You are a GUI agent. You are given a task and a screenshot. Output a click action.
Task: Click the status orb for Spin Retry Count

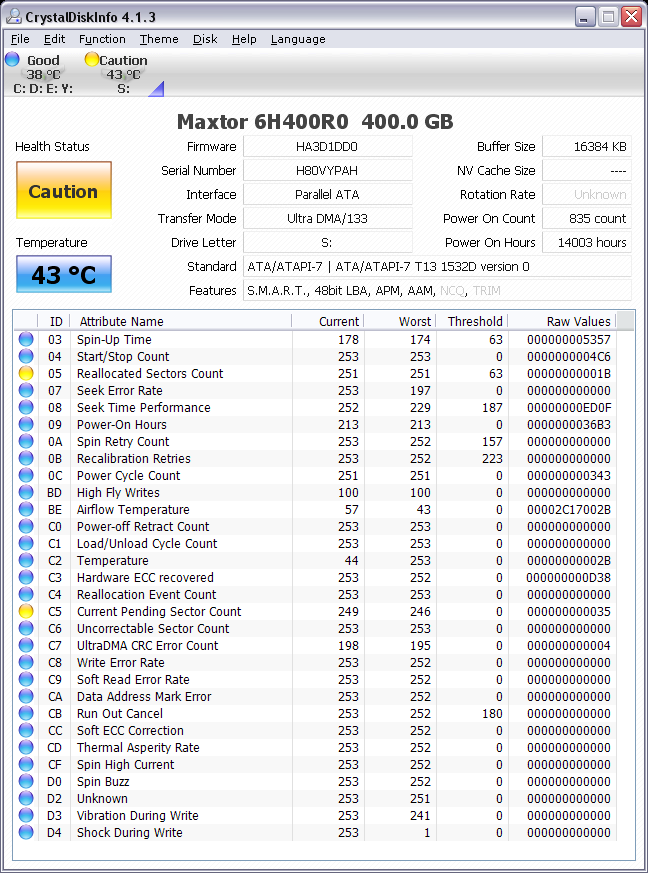[x=26, y=441]
